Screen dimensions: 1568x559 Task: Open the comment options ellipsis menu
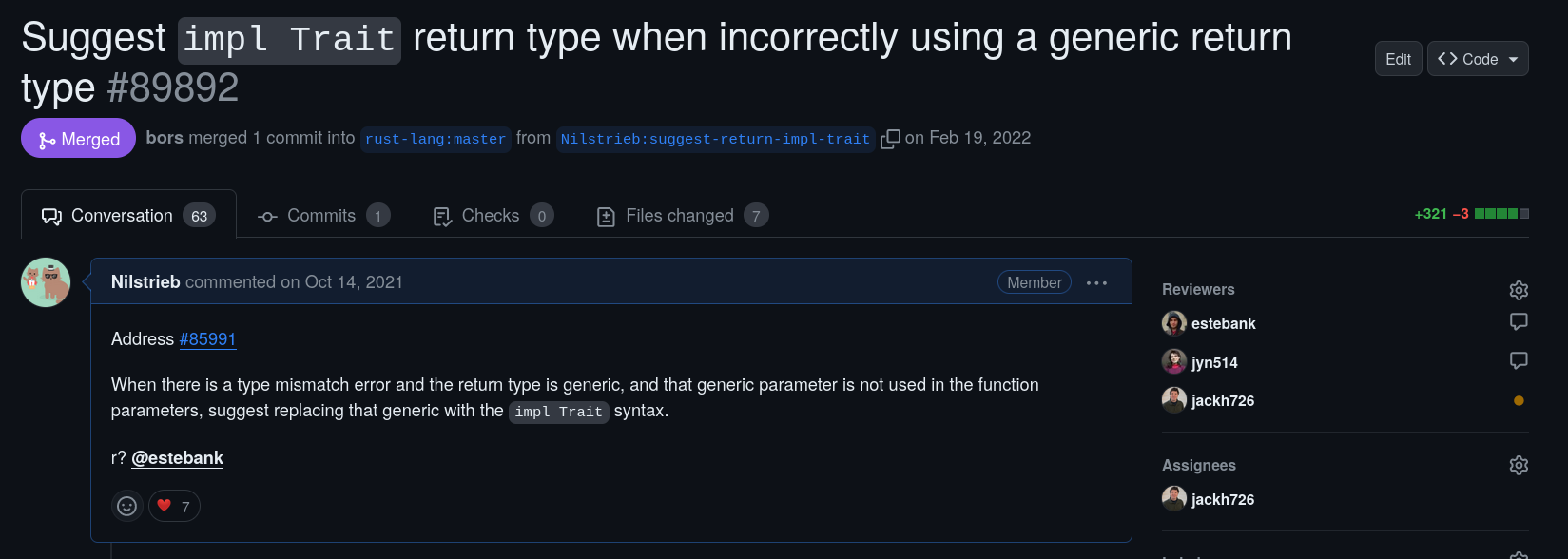(1096, 283)
